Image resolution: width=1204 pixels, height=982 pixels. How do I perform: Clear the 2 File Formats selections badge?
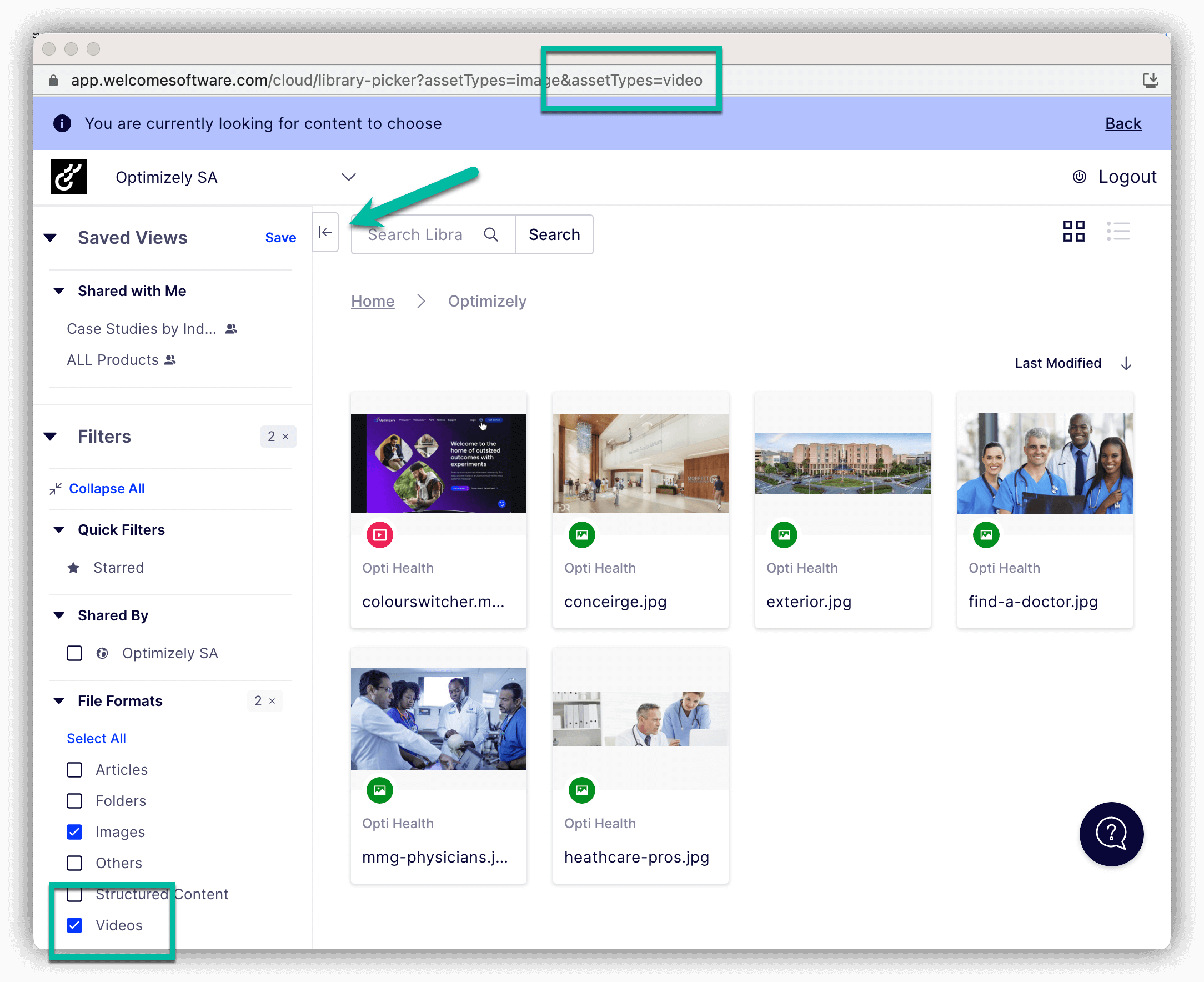265,701
